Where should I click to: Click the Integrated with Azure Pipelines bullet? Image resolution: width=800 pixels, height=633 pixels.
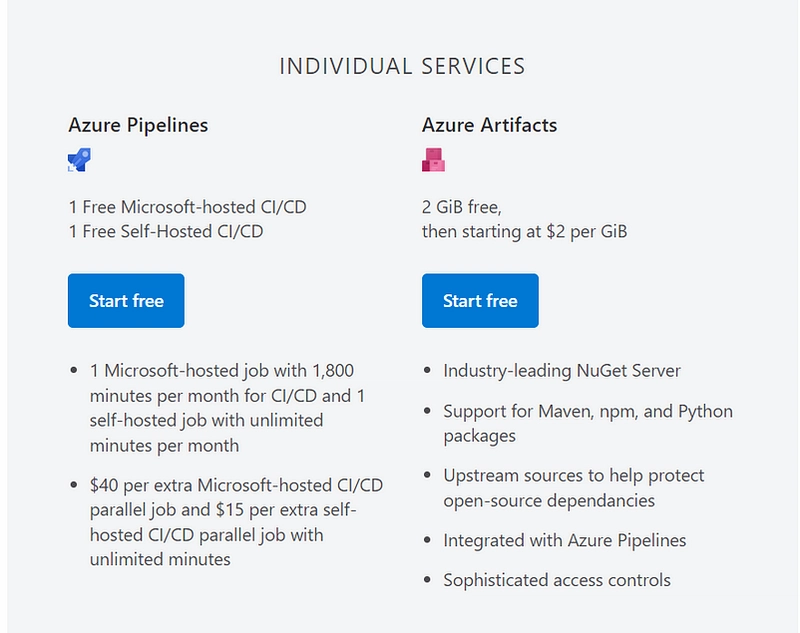(x=565, y=540)
